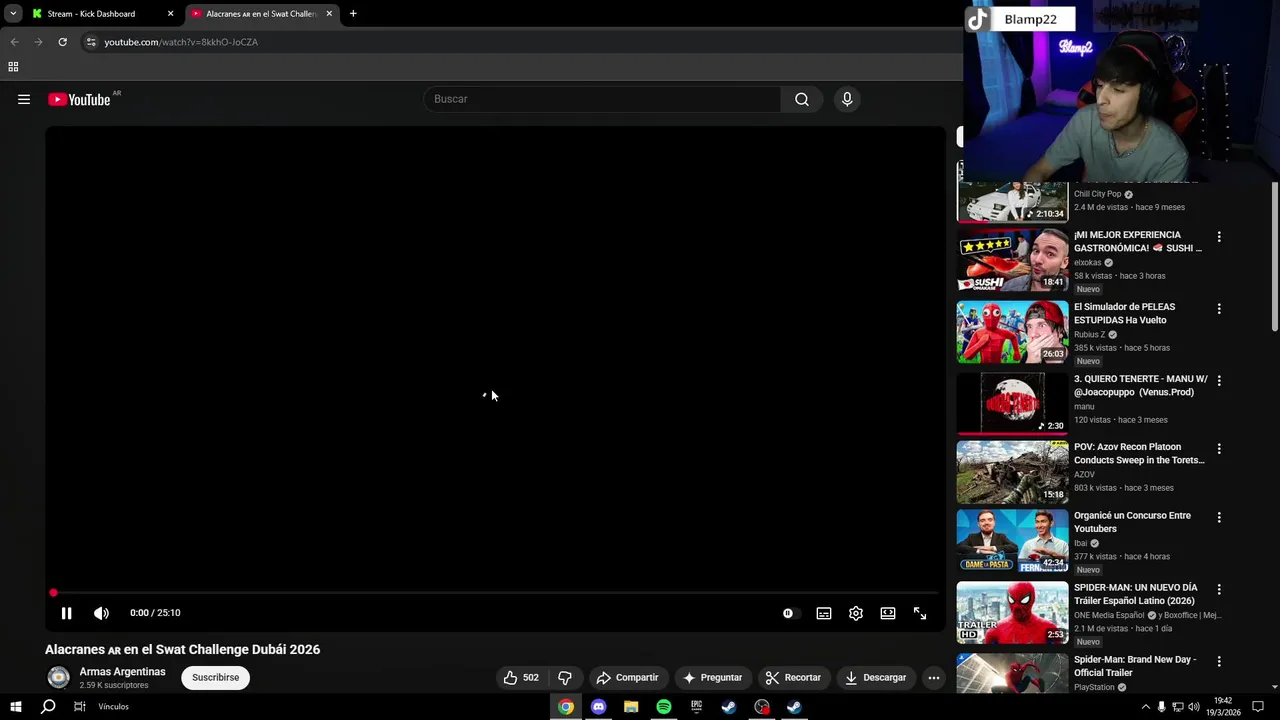Open Epic Games Launcher from taskbar

[x=696, y=707]
